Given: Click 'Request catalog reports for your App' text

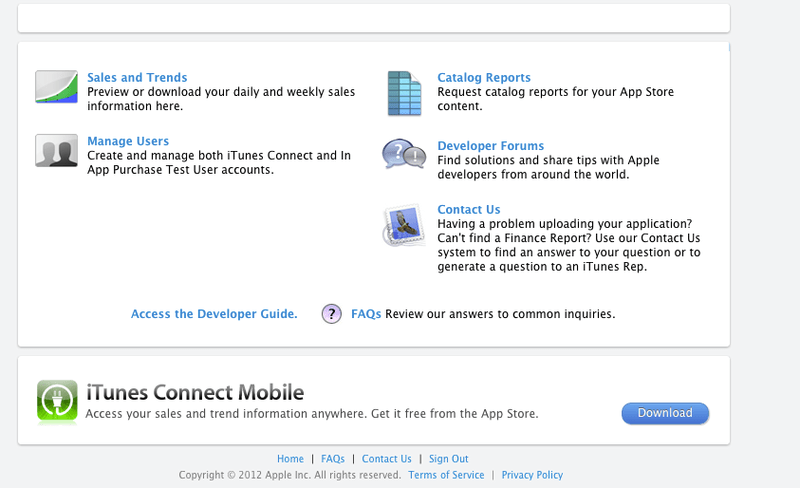Looking at the screenshot, I should click(x=556, y=99).
